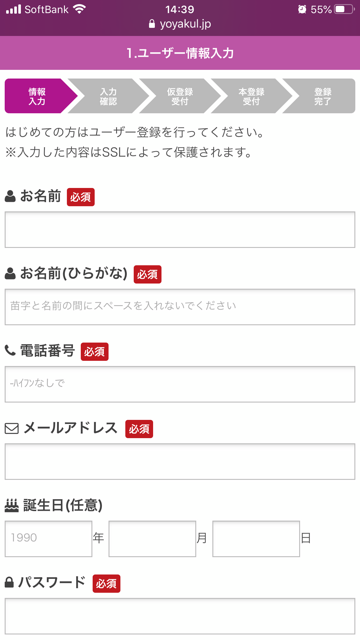The width and height of the screenshot is (360, 640).
Task: Select the 入力確認 step
Action: coord(109,96)
